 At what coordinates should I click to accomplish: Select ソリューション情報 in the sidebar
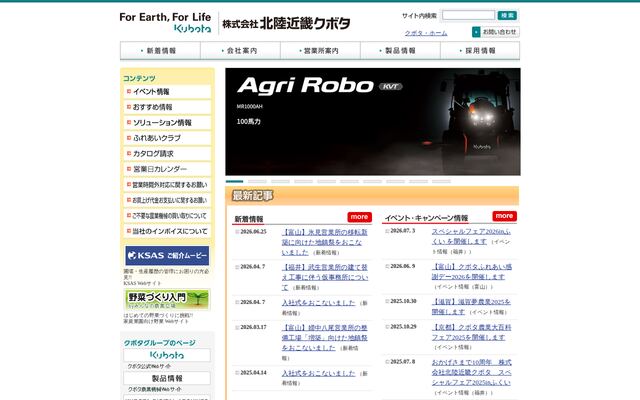(167, 122)
